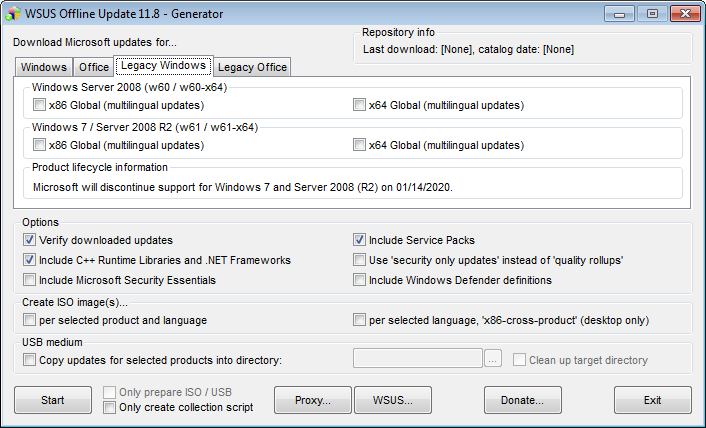Image resolution: width=706 pixels, height=428 pixels.
Task: Select Windows 7 x64 Global multilingual updates
Action: coord(359,145)
